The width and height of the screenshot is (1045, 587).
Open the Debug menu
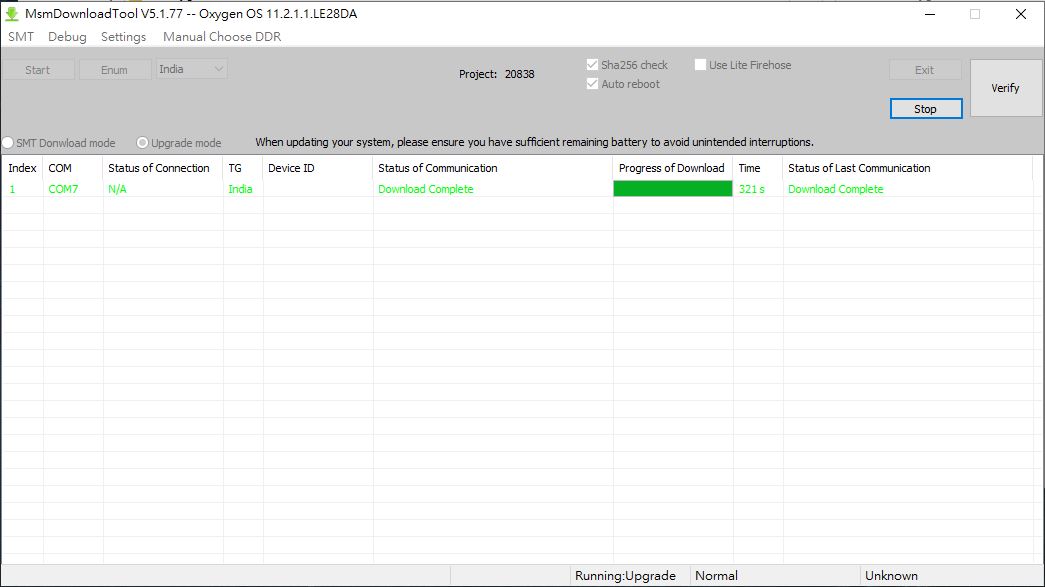(67, 37)
